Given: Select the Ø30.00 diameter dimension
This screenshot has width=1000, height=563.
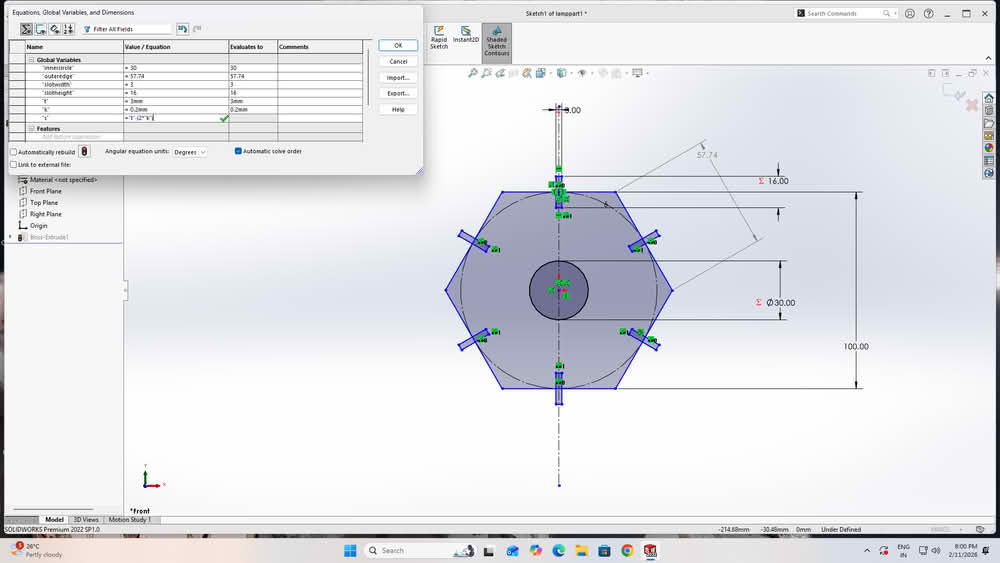Looking at the screenshot, I should (x=781, y=303).
